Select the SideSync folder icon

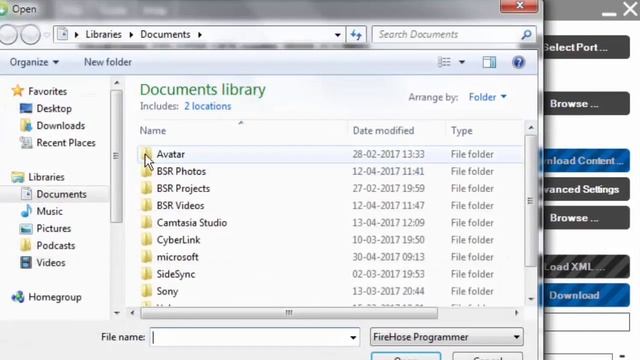click(147, 274)
